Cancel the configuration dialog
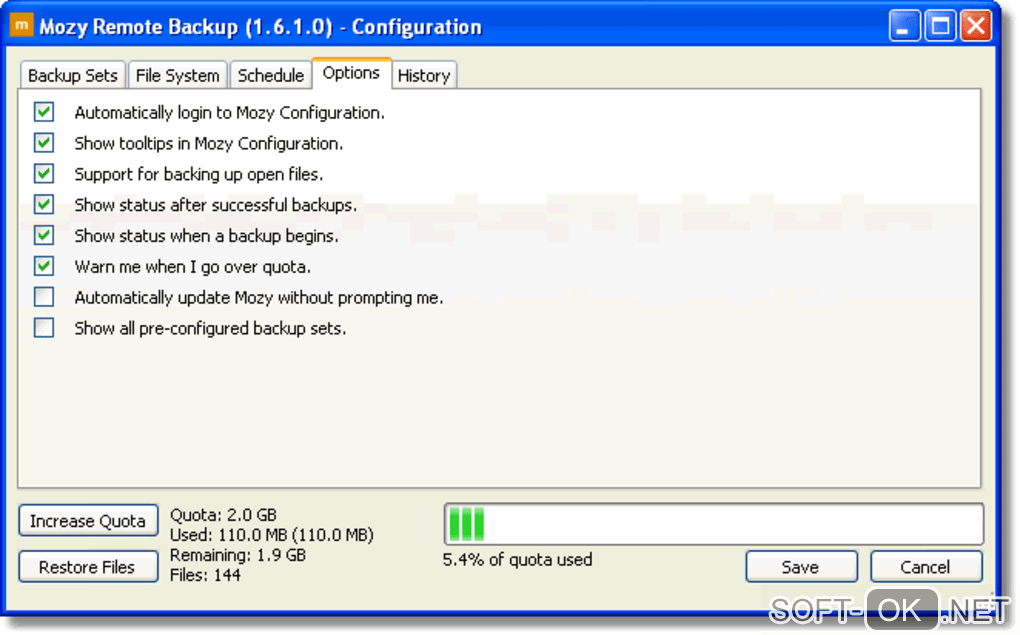The height and width of the screenshot is (635, 1020). (926, 567)
